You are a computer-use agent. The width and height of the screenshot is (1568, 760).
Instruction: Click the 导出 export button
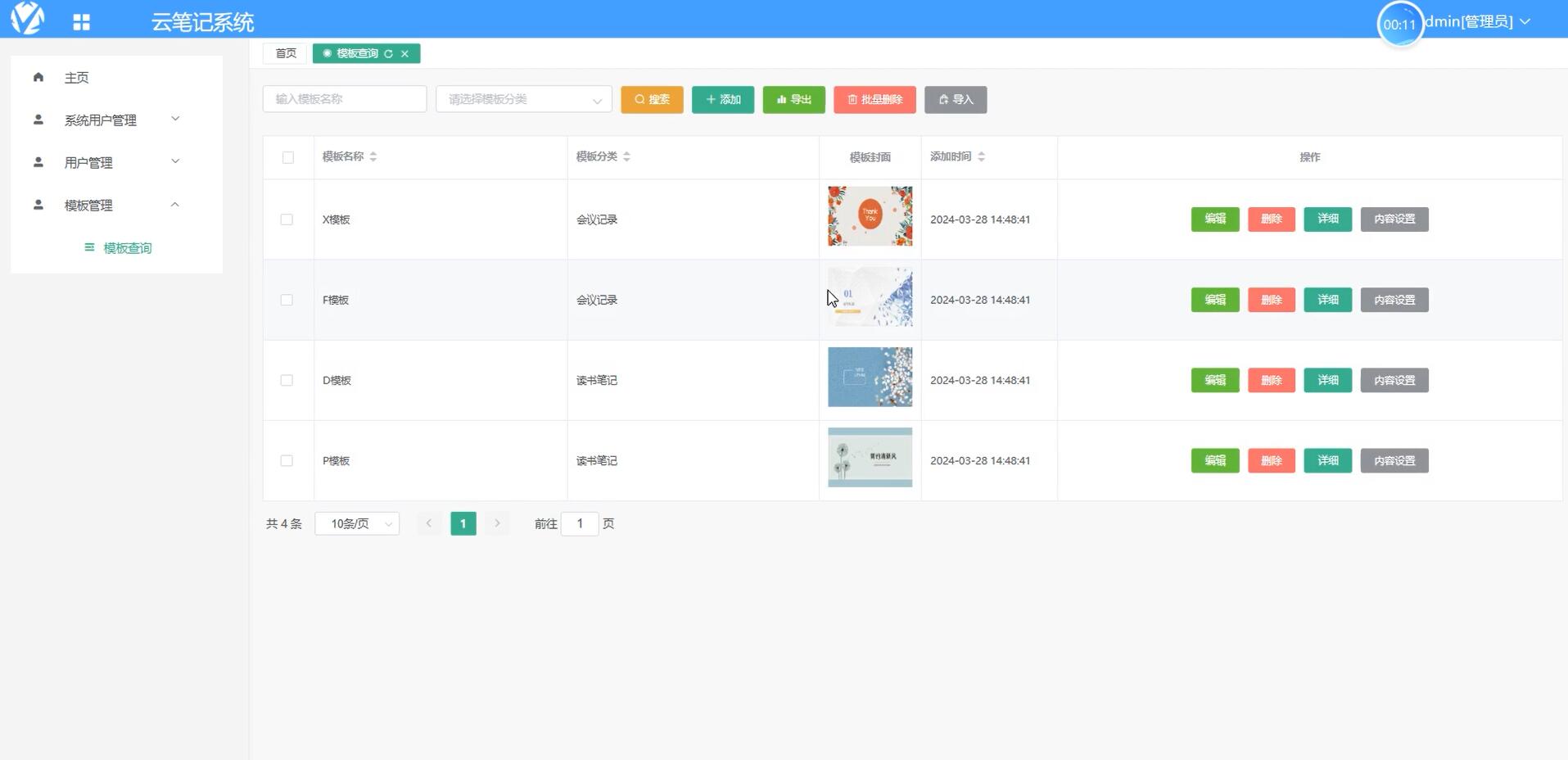coord(794,99)
